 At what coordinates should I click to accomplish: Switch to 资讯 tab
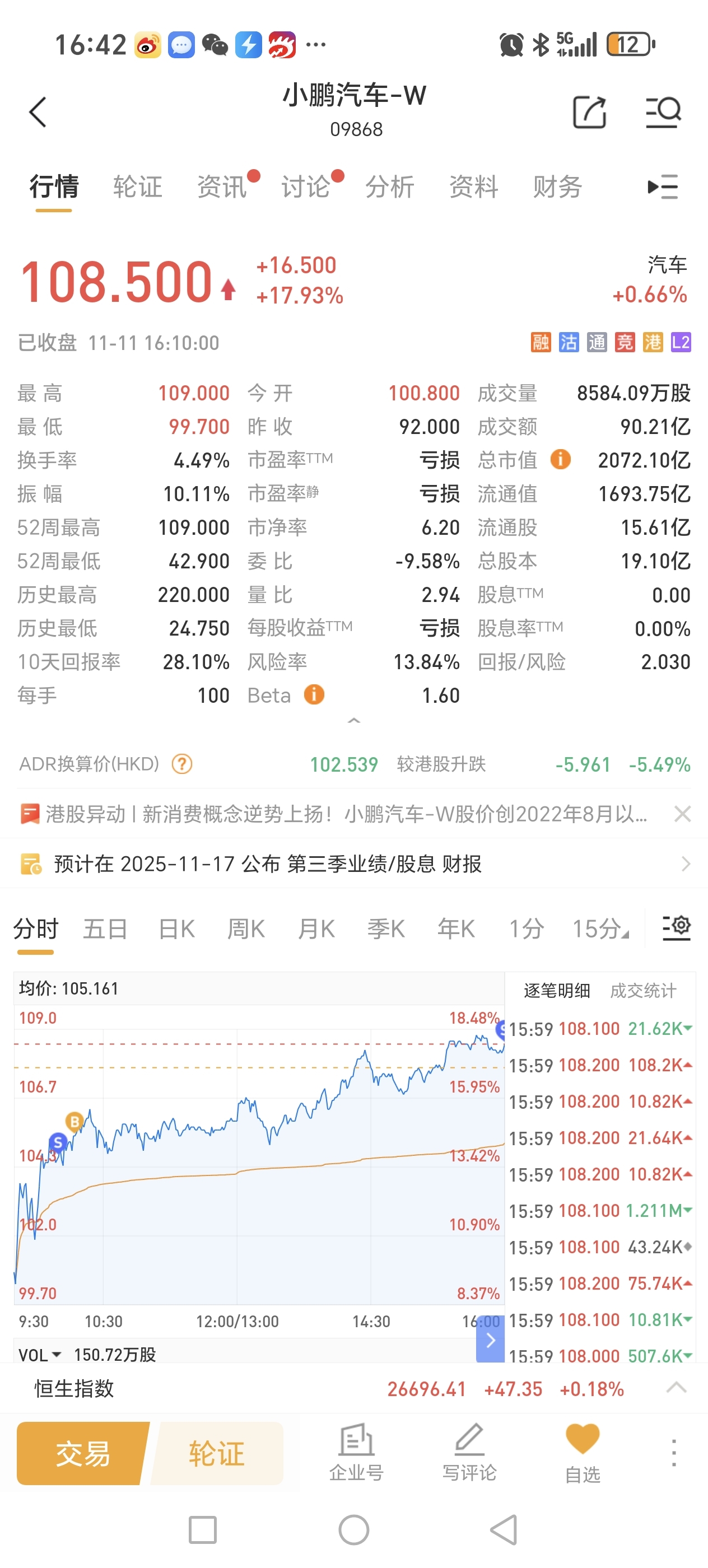pos(222,187)
